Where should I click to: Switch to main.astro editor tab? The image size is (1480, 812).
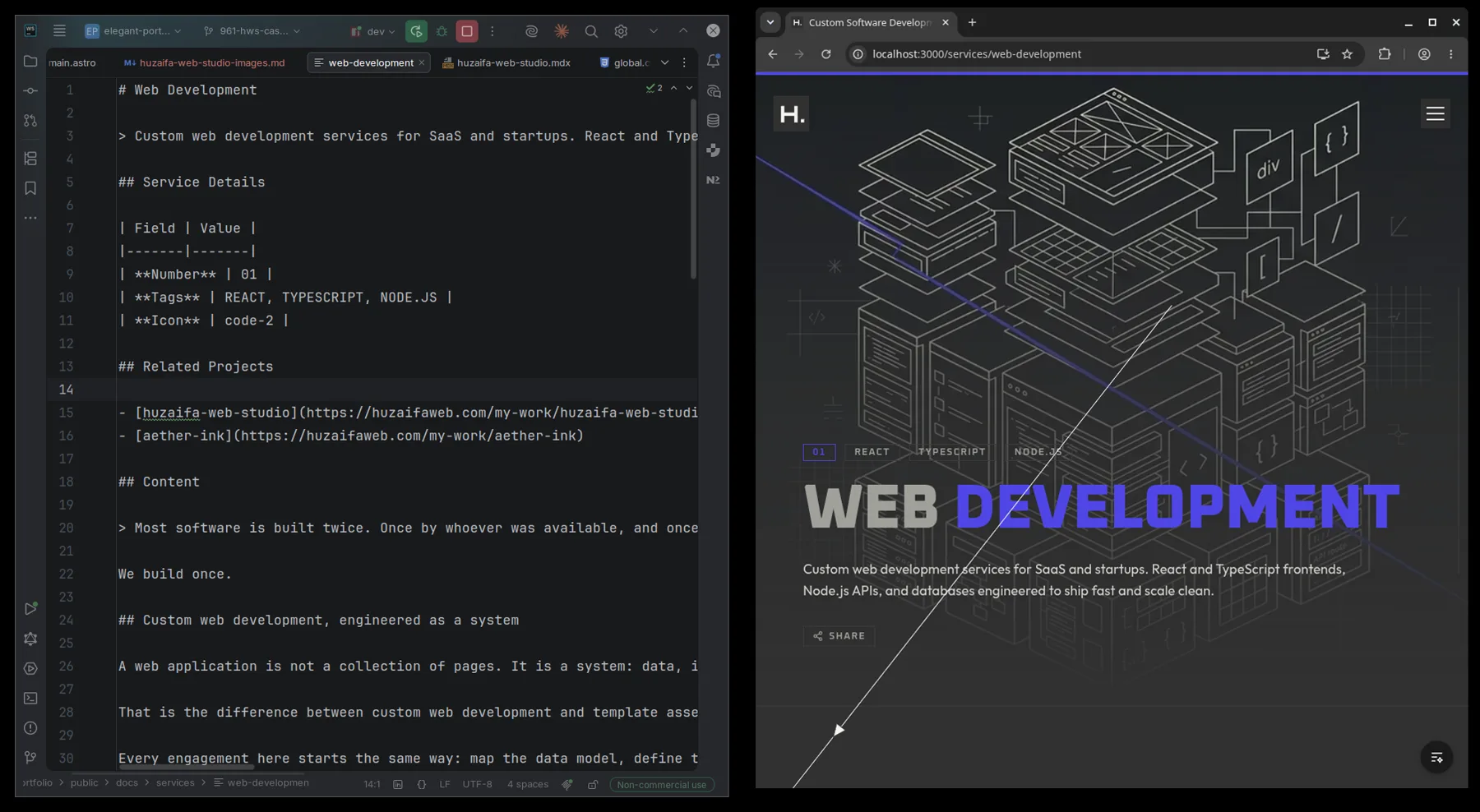[x=72, y=62]
